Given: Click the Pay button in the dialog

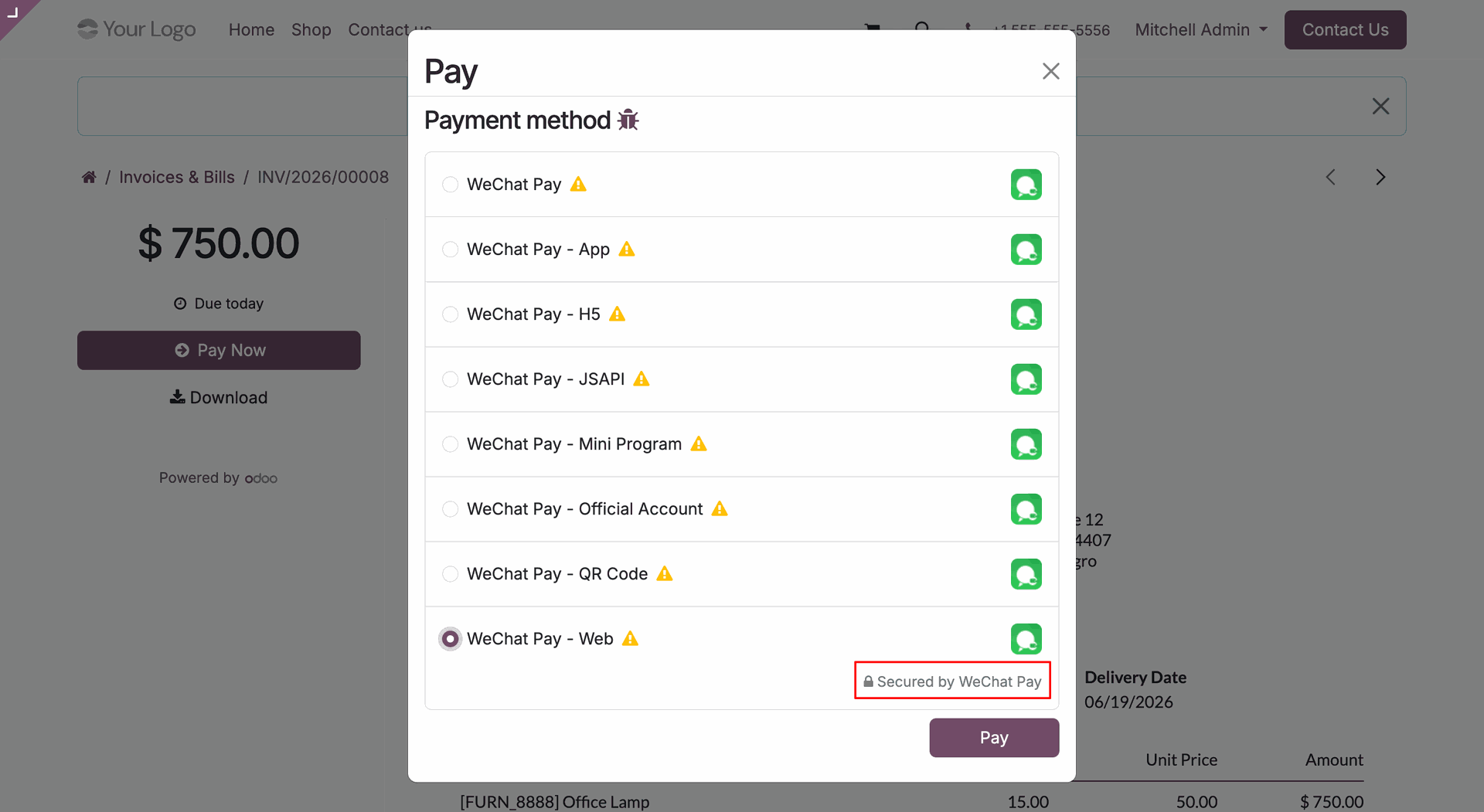Looking at the screenshot, I should coord(994,738).
